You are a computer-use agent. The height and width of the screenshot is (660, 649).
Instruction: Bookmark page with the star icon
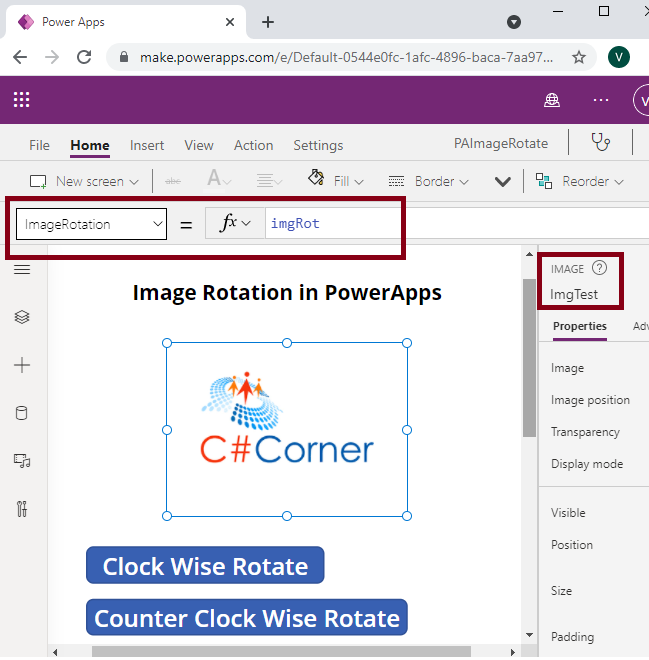579,57
